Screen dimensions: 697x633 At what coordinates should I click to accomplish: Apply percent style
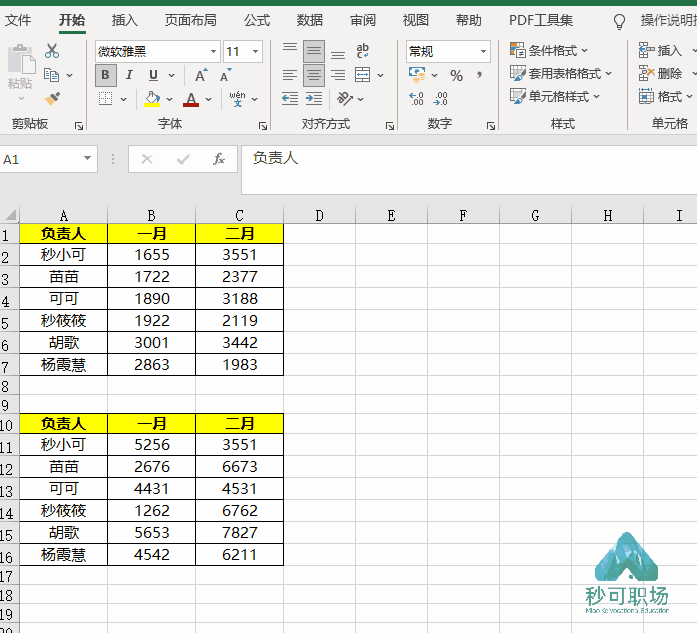point(456,76)
